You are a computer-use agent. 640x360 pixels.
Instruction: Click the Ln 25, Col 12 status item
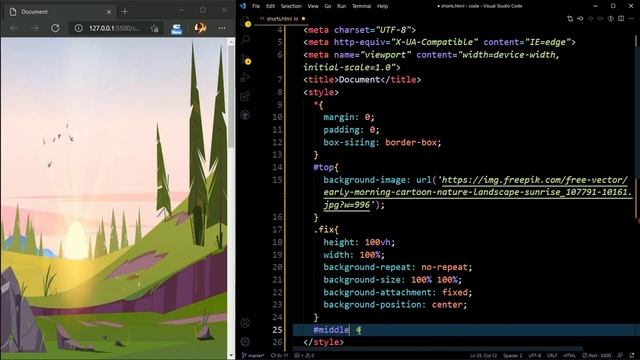pos(484,356)
